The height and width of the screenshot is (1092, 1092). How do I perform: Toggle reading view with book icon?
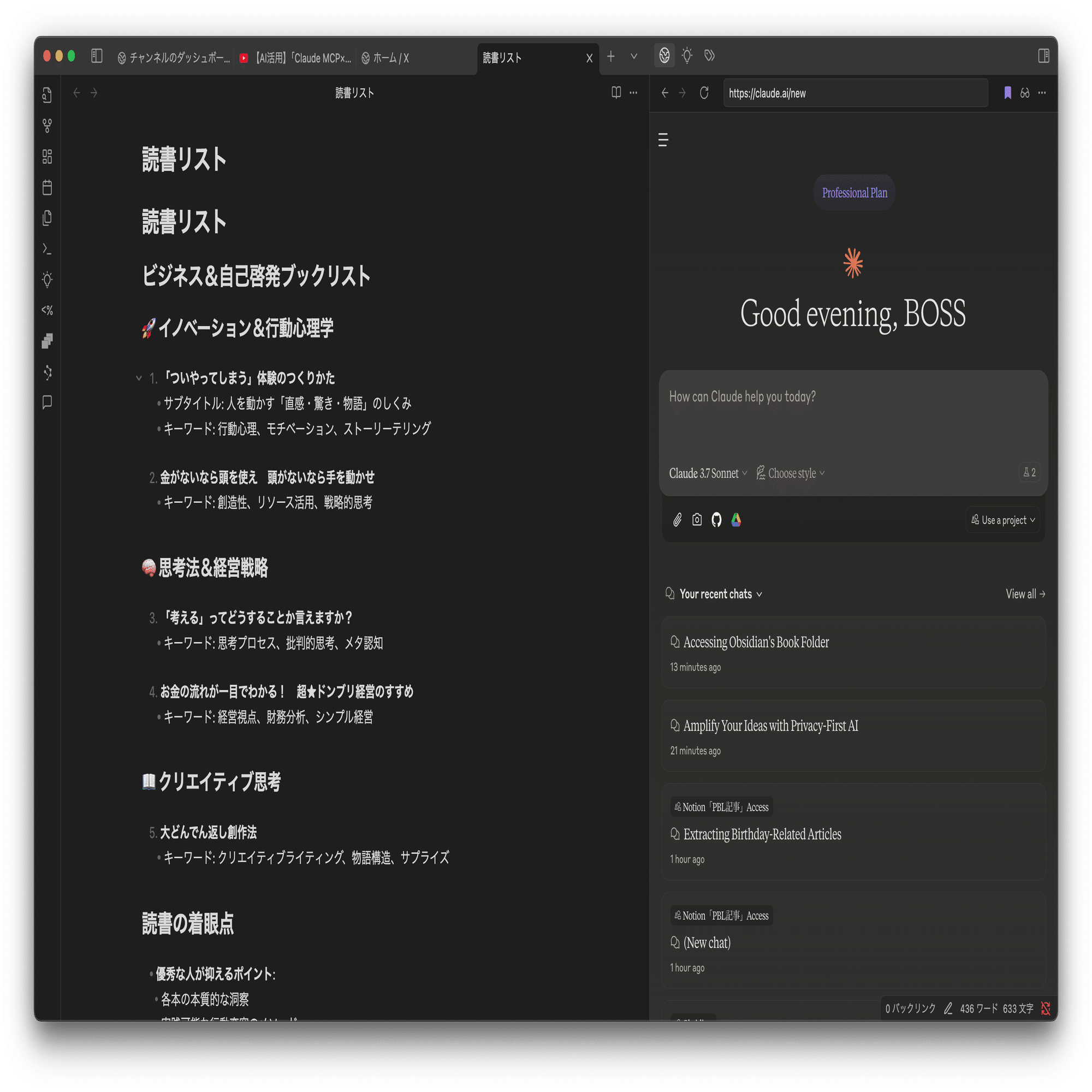[x=616, y=93]
